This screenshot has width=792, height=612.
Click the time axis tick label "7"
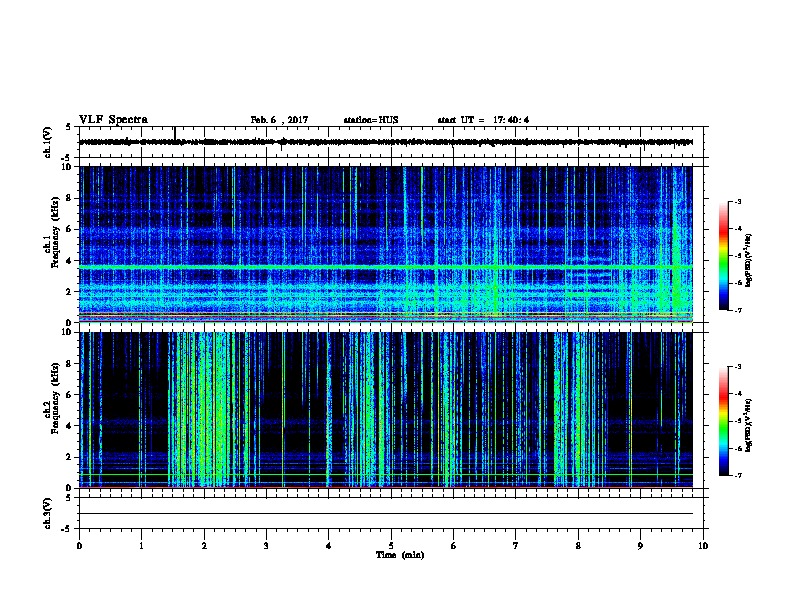tap(516, 546)
